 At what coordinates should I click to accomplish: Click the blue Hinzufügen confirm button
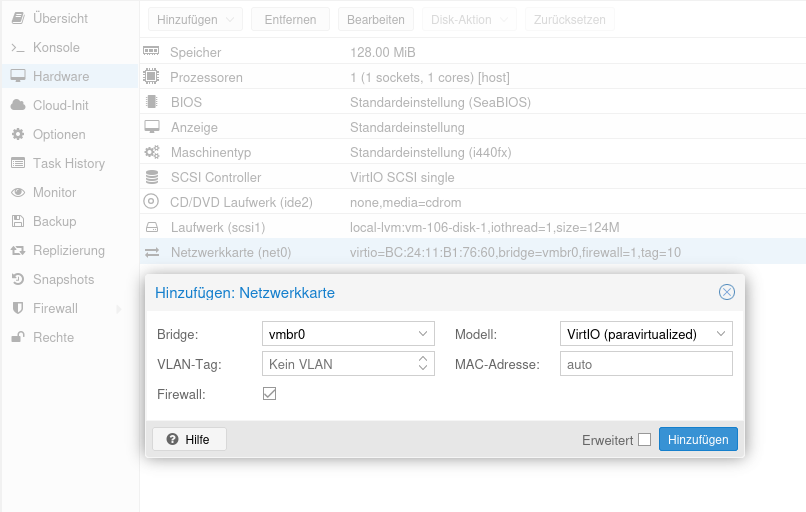coord(698,439)
